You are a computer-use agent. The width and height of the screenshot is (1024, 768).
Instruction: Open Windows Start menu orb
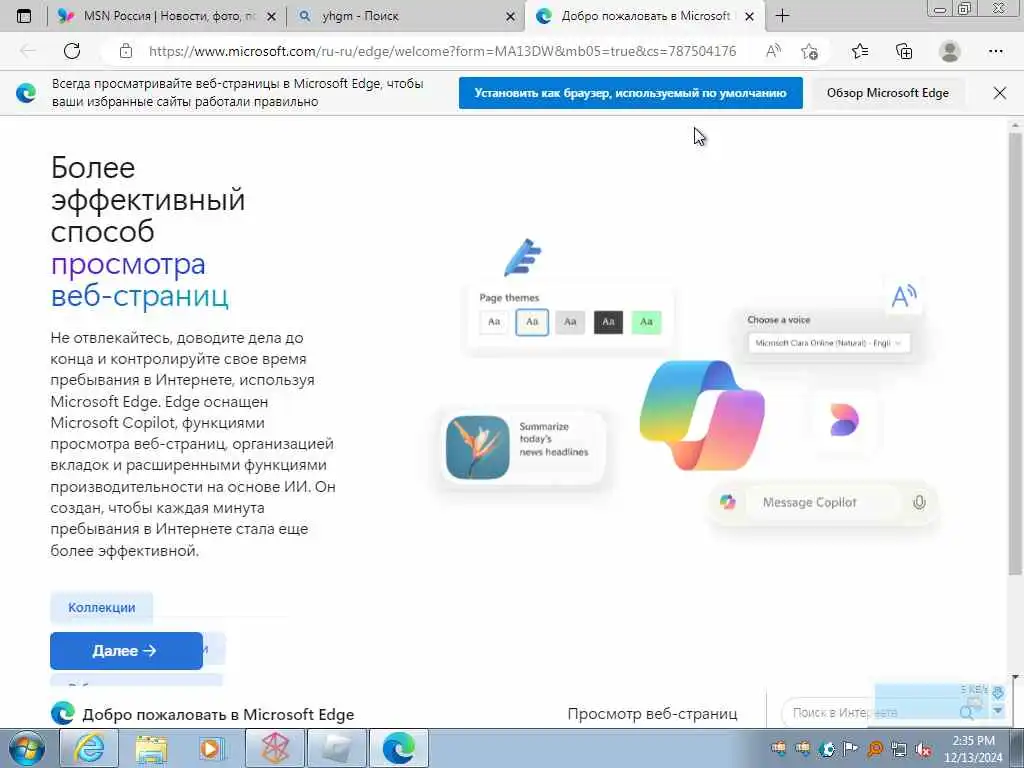pyautogui.click(x=27, y=748)
